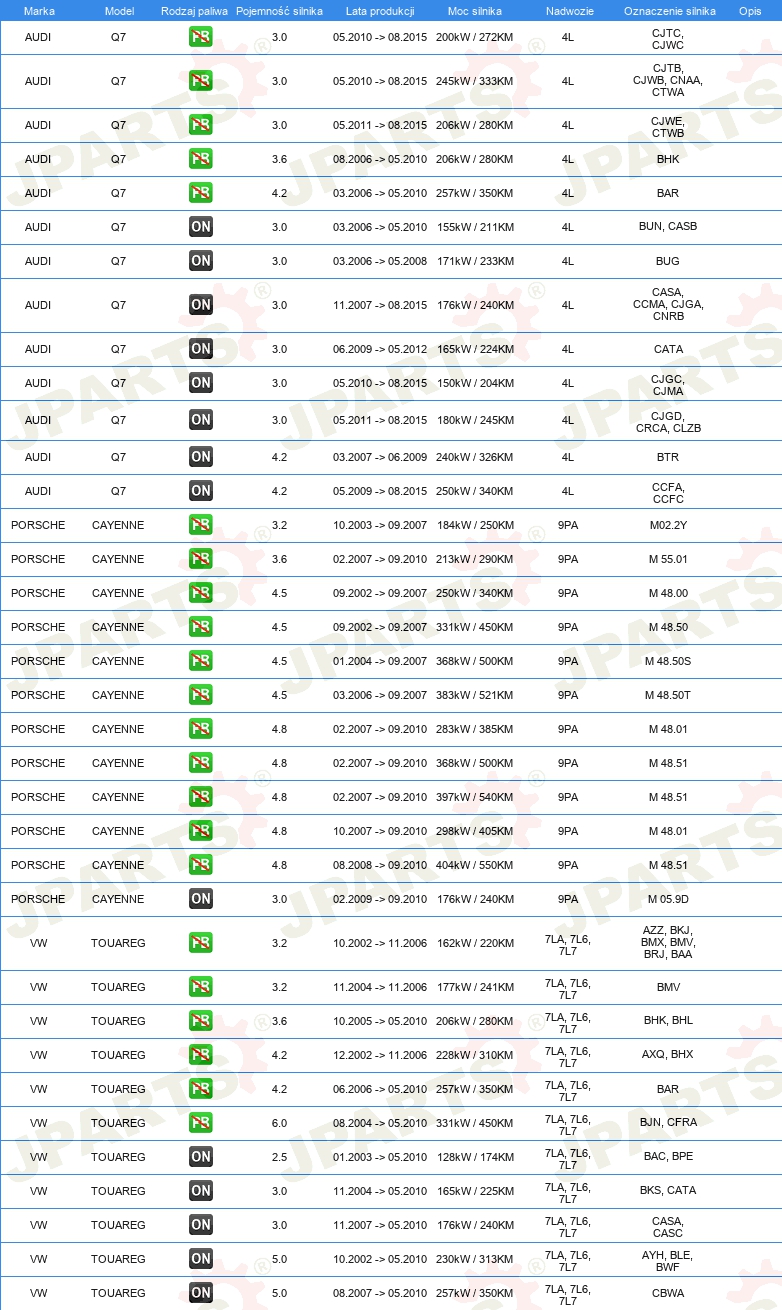Click the '200kW / 272KM' power cell
782x1310 pixels.
point(475,37)
